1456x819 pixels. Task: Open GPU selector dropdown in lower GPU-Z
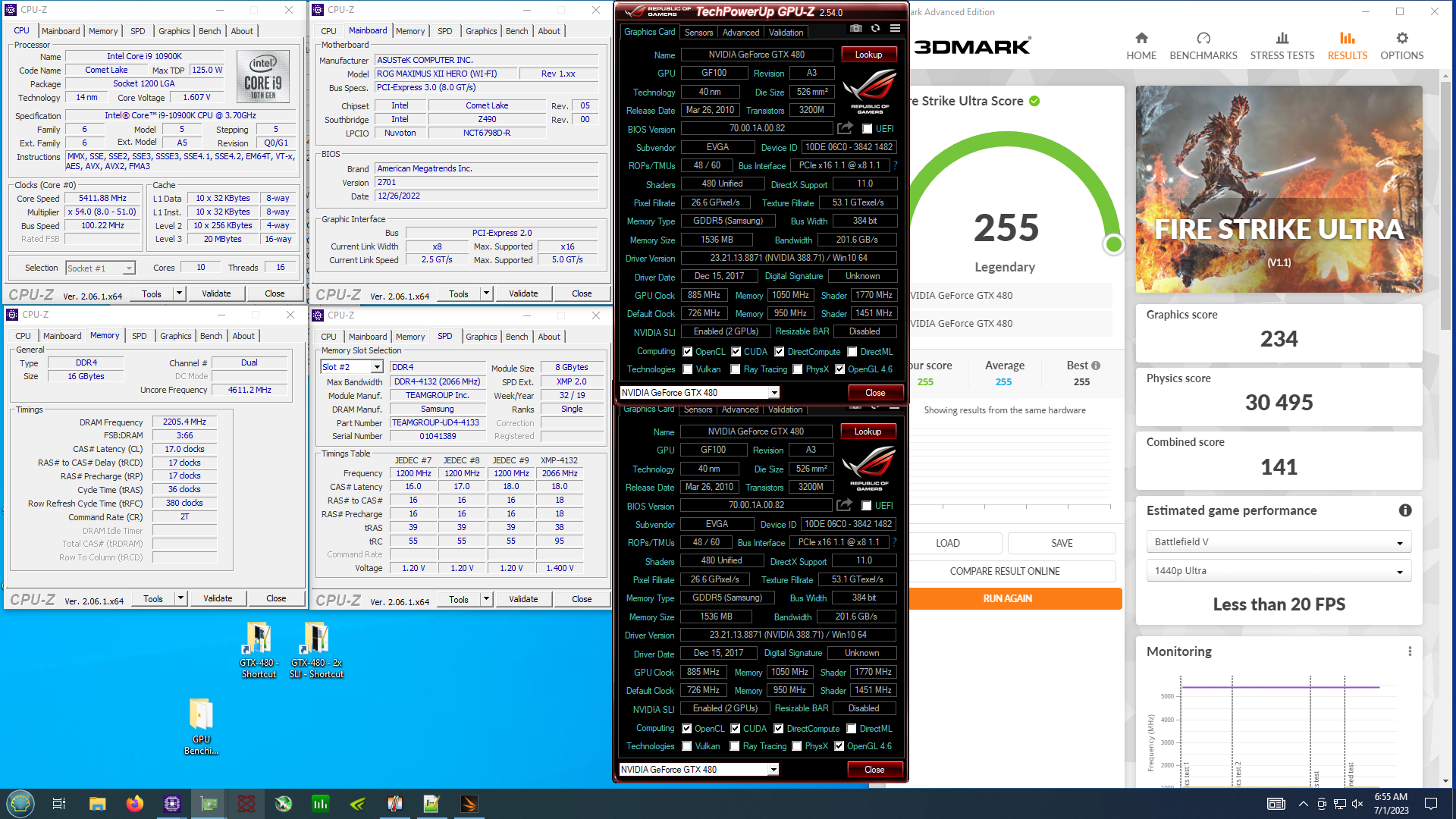773,770
